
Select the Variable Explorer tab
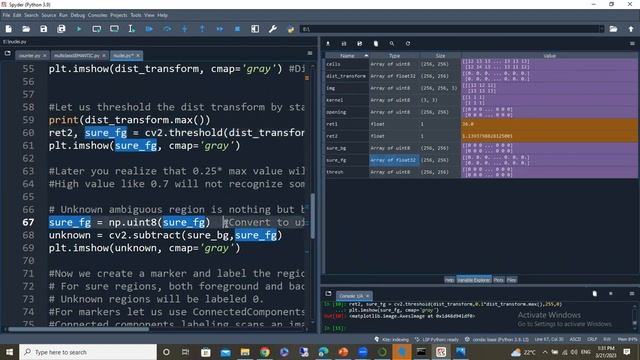[473, 280]
